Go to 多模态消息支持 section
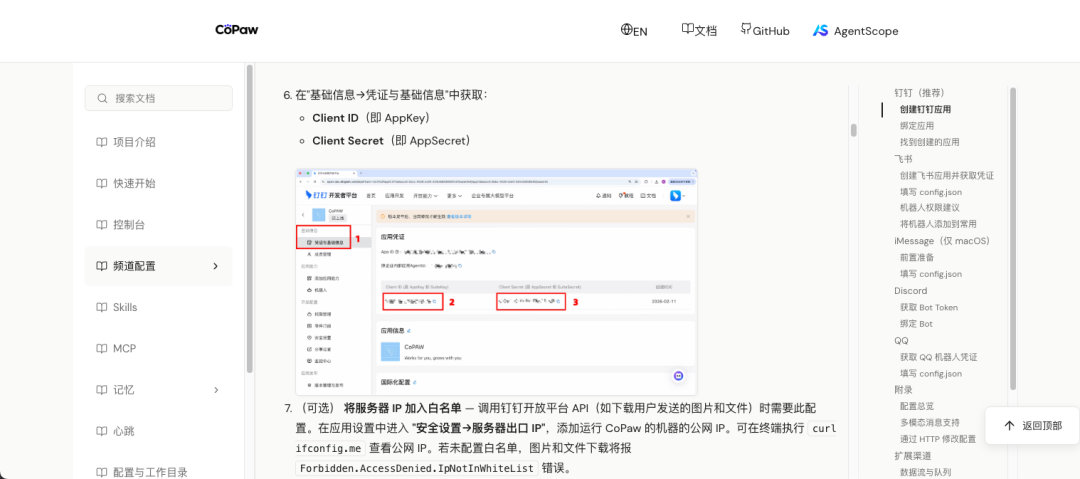Screen dimensions: 1080x479 point(929,422)
